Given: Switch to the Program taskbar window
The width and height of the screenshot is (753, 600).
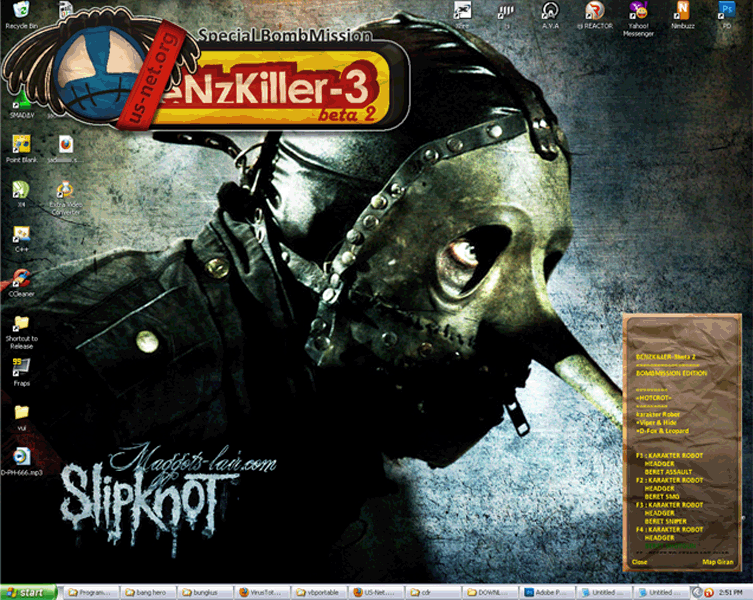Looking at the screenshot, I should tap(90, 593).
